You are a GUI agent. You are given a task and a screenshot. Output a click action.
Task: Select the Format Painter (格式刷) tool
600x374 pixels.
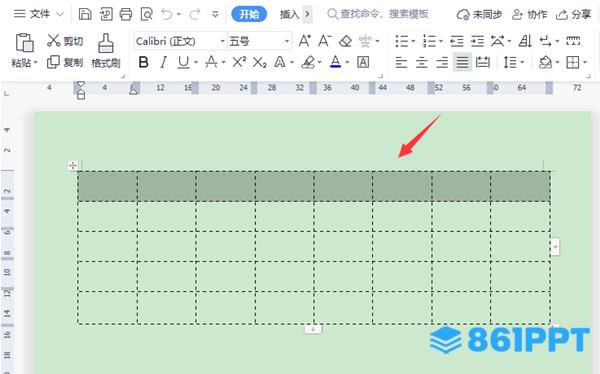(106, 50)
